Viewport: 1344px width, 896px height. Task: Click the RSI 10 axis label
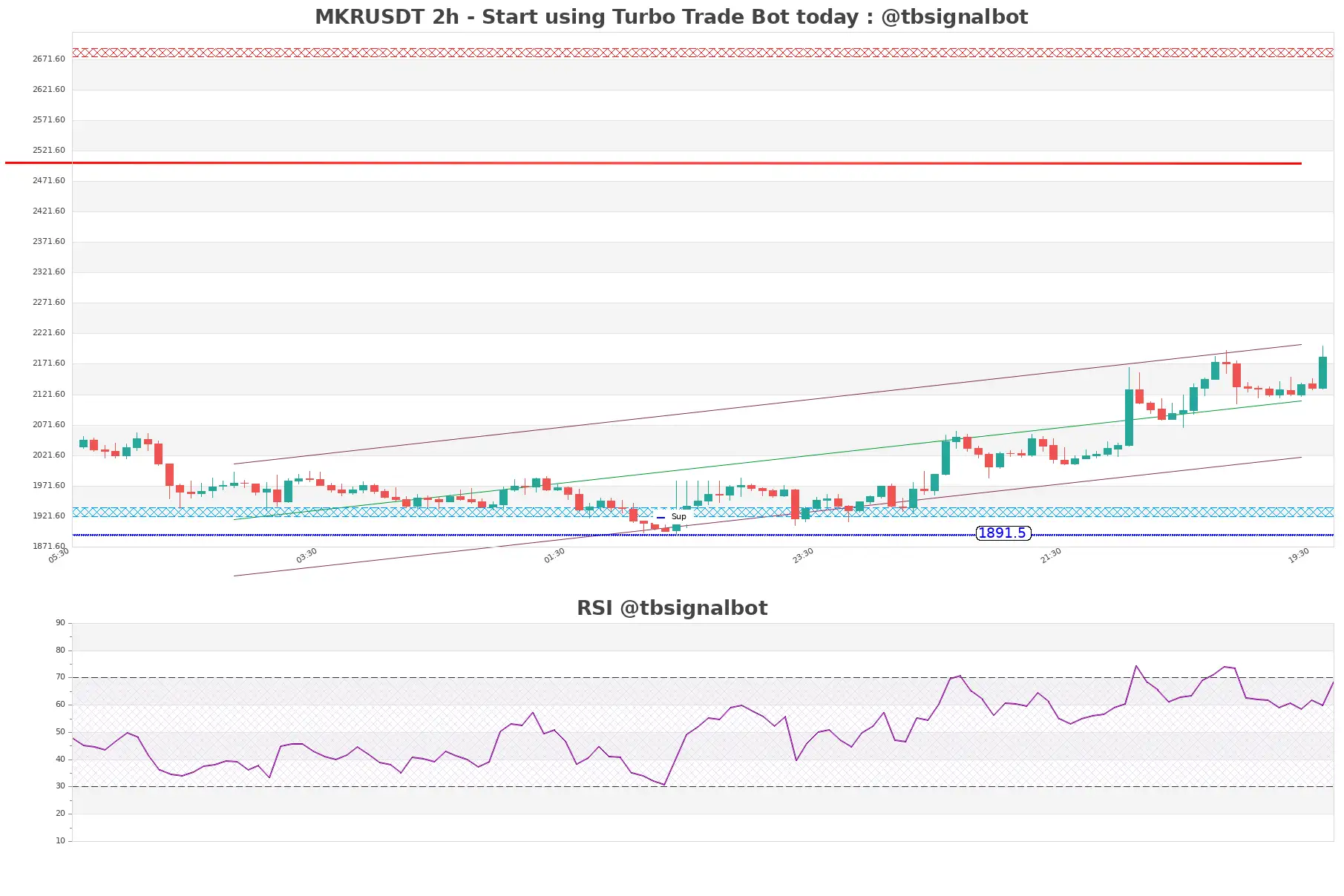[60, 840]
